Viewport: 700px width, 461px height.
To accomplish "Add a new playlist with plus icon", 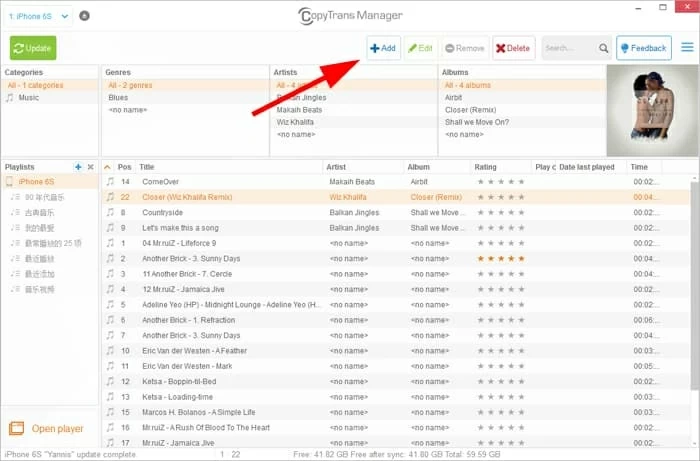I will coord(78,167).
